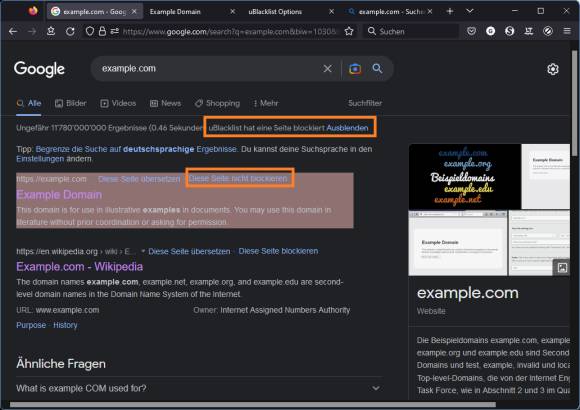Image resolution: width=580 pixels, height=410 pixels.
Task: Open the Mehr search options dropdown
Action: [x=266, y=103]
